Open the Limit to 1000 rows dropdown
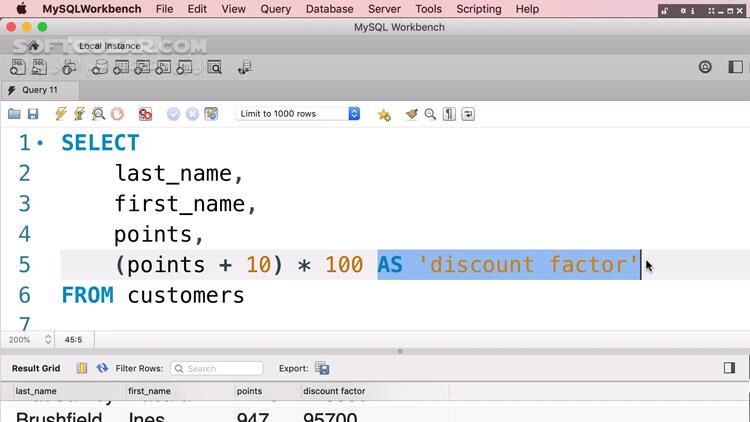750x422 pixels. pyautogui.click(x=297, y=114)
